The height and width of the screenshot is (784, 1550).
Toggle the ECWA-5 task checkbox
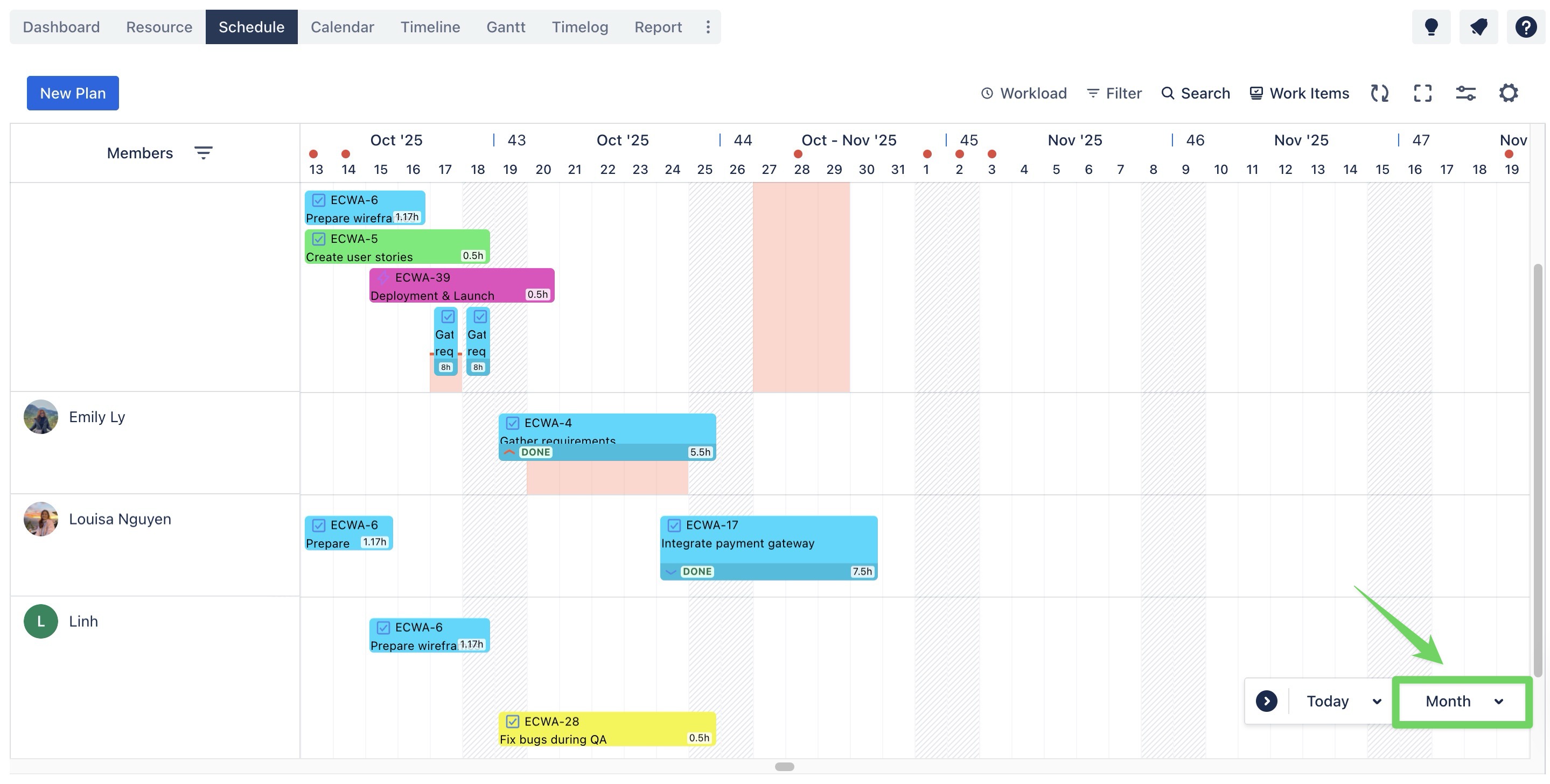click(x=319, y=239)
